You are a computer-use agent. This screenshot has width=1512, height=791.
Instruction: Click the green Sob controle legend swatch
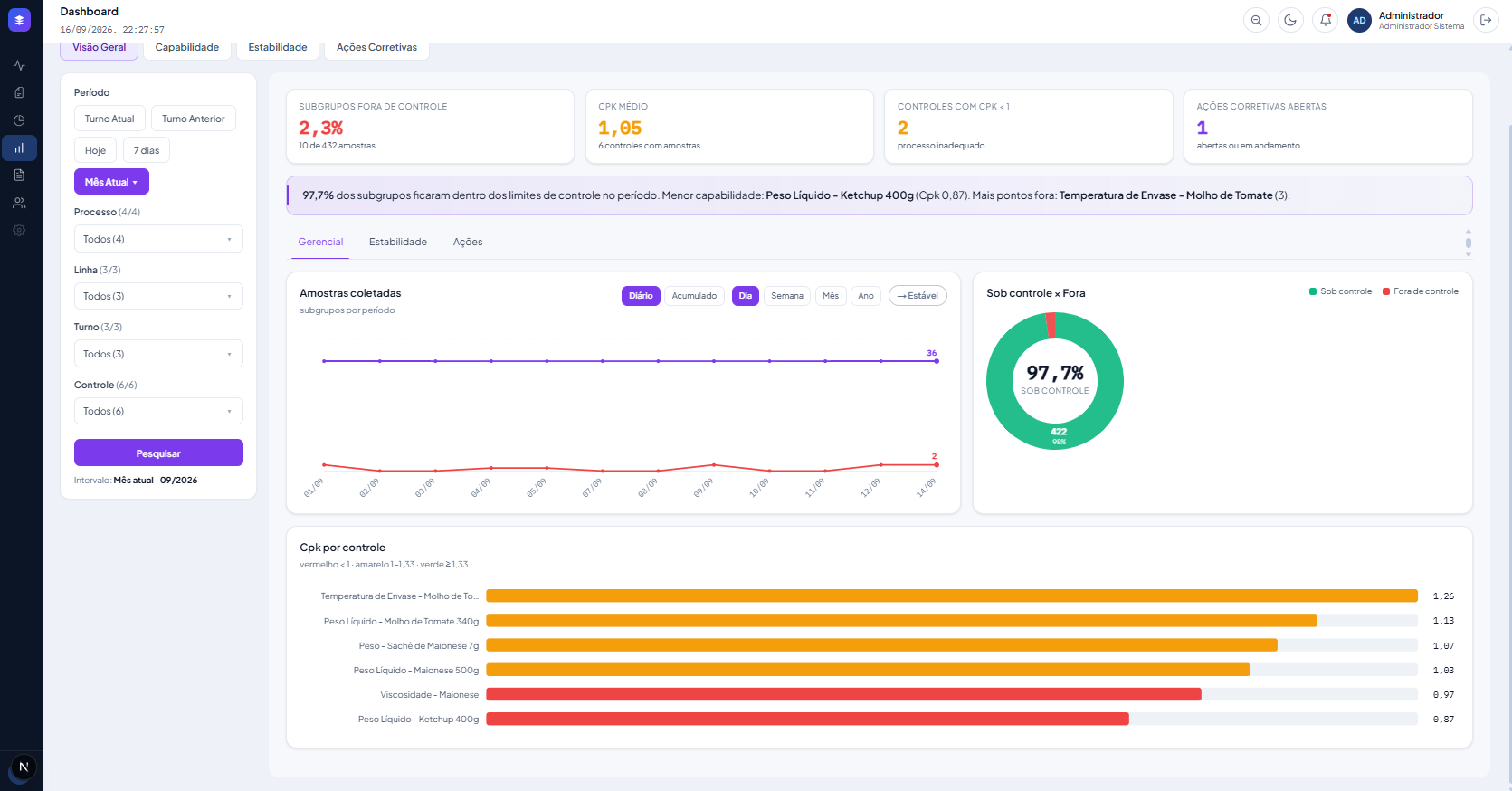tap(1313, 291)
